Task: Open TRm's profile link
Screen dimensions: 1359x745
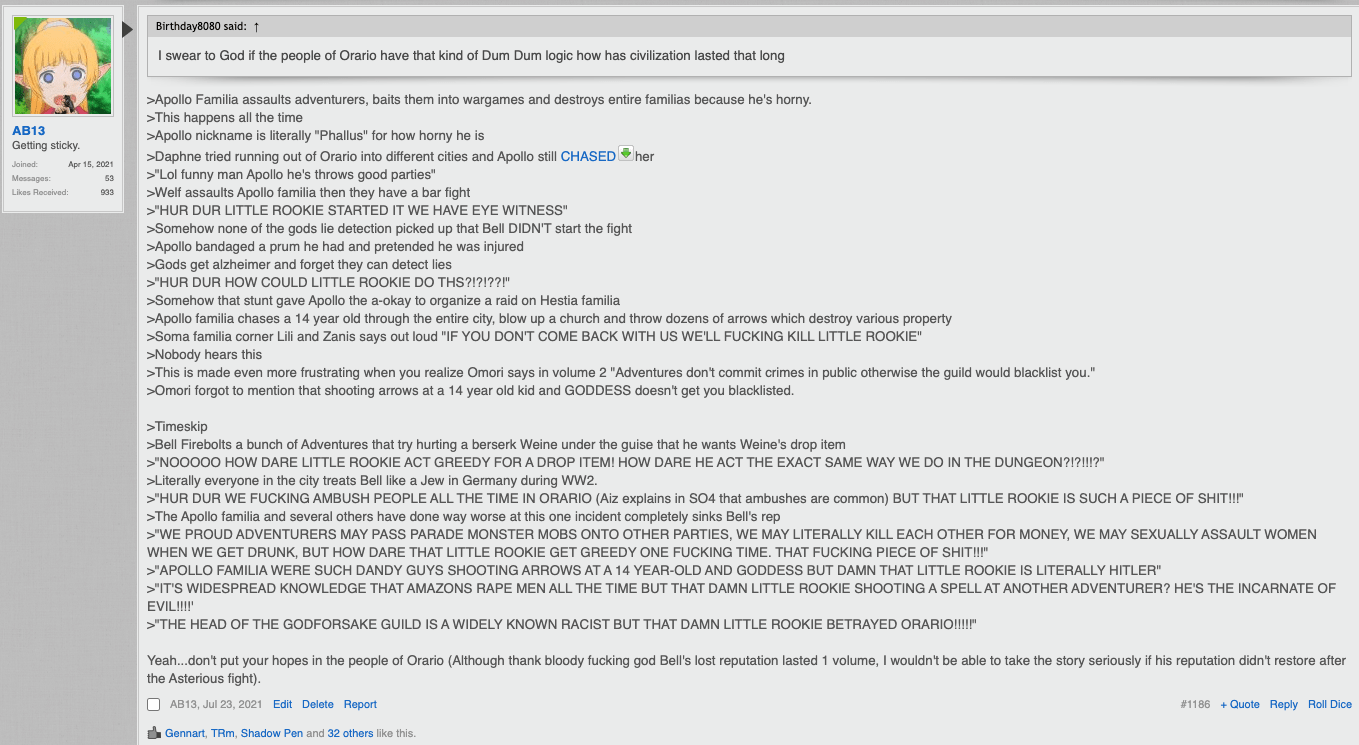Action: (x=222, y=733)
